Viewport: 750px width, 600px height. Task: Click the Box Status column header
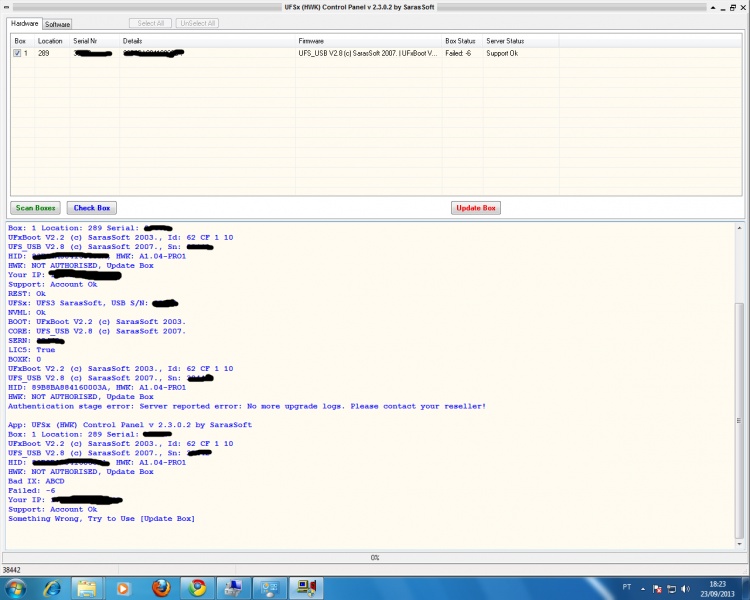pyautogui.click(x=462, y=41)
